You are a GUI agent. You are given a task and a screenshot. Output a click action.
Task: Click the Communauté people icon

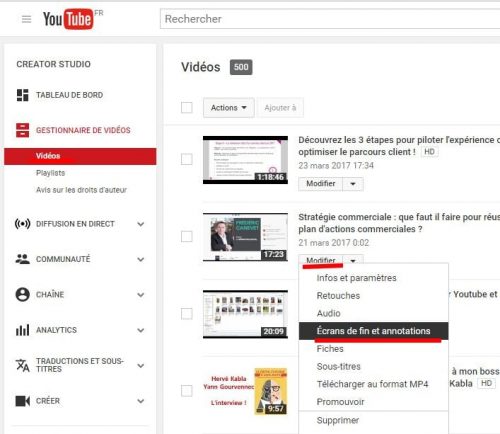pos(22,259)
